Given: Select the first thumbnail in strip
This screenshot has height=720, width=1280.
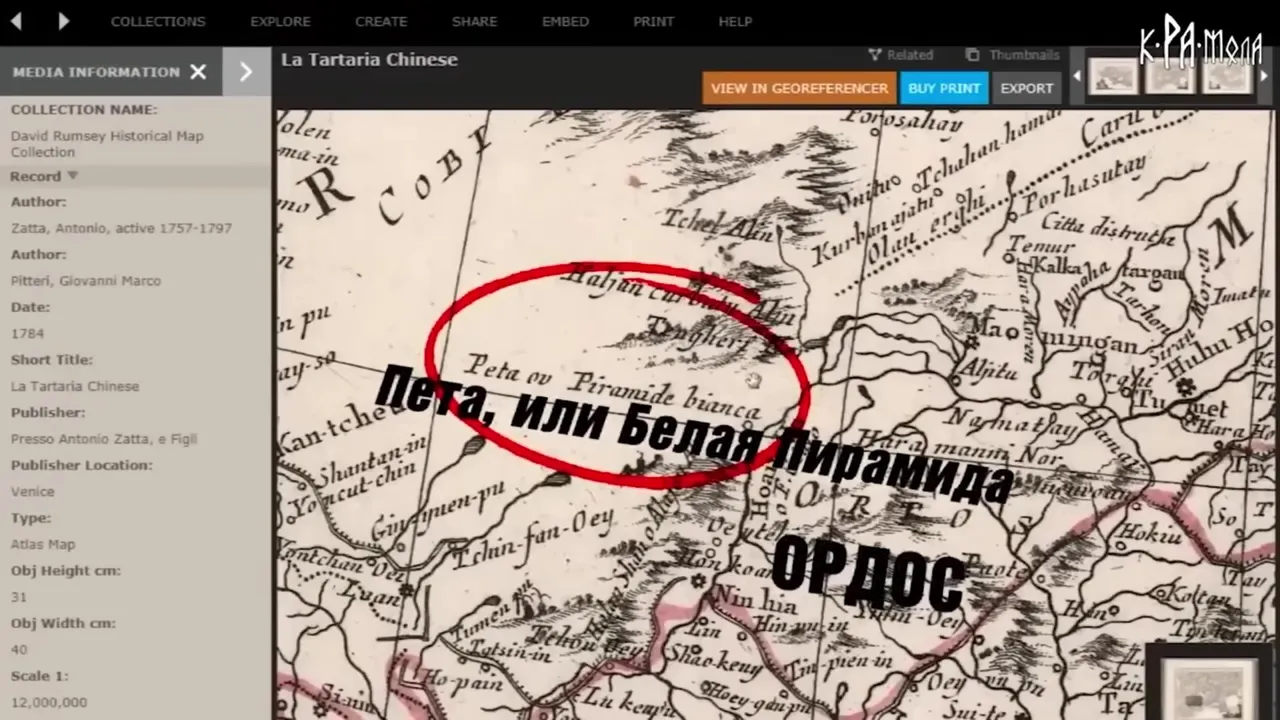Looking at the screenshot, I should pos(1113,75).
